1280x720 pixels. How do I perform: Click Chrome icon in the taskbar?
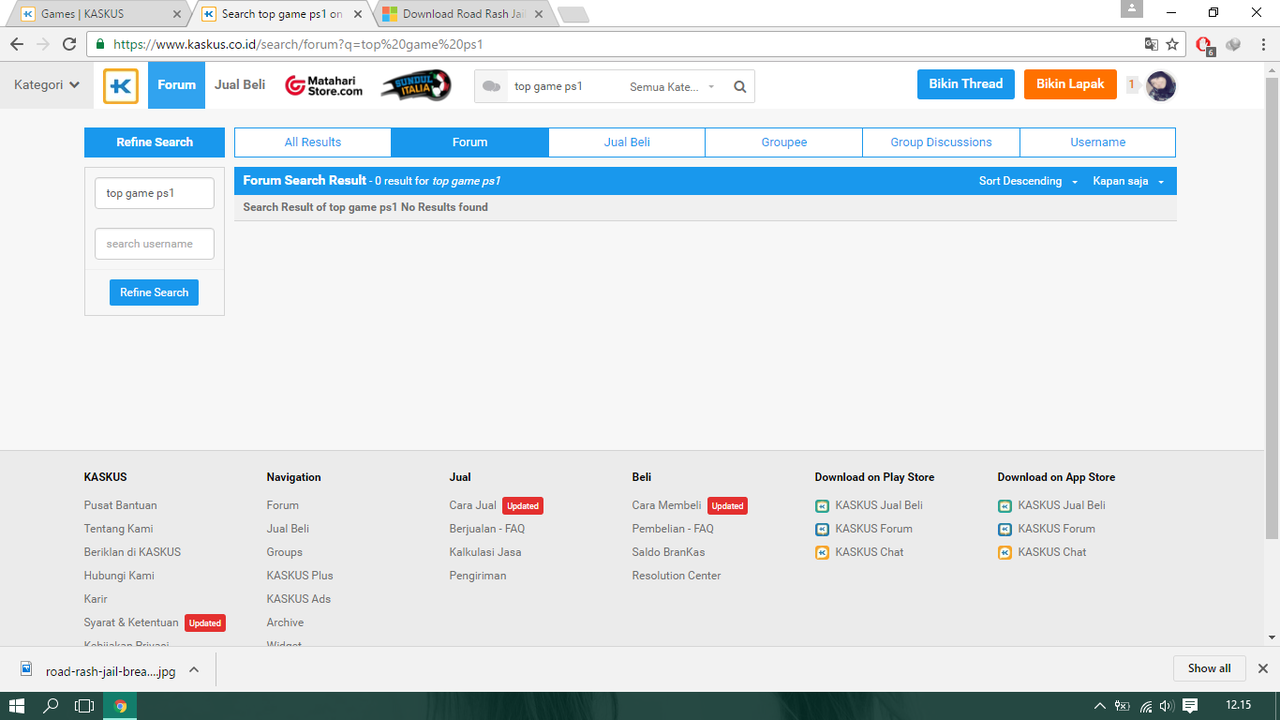tap(121, 706)
